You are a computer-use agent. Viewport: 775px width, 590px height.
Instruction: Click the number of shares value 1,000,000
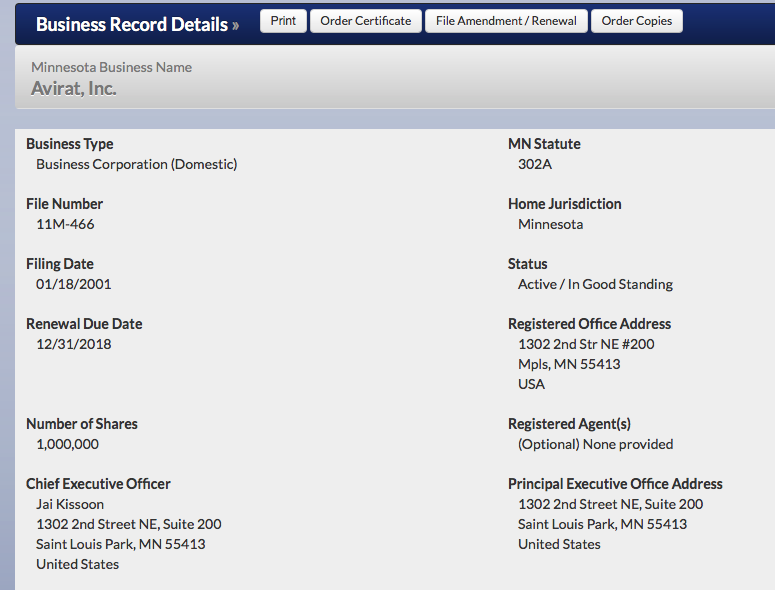[x=67, y=444]
